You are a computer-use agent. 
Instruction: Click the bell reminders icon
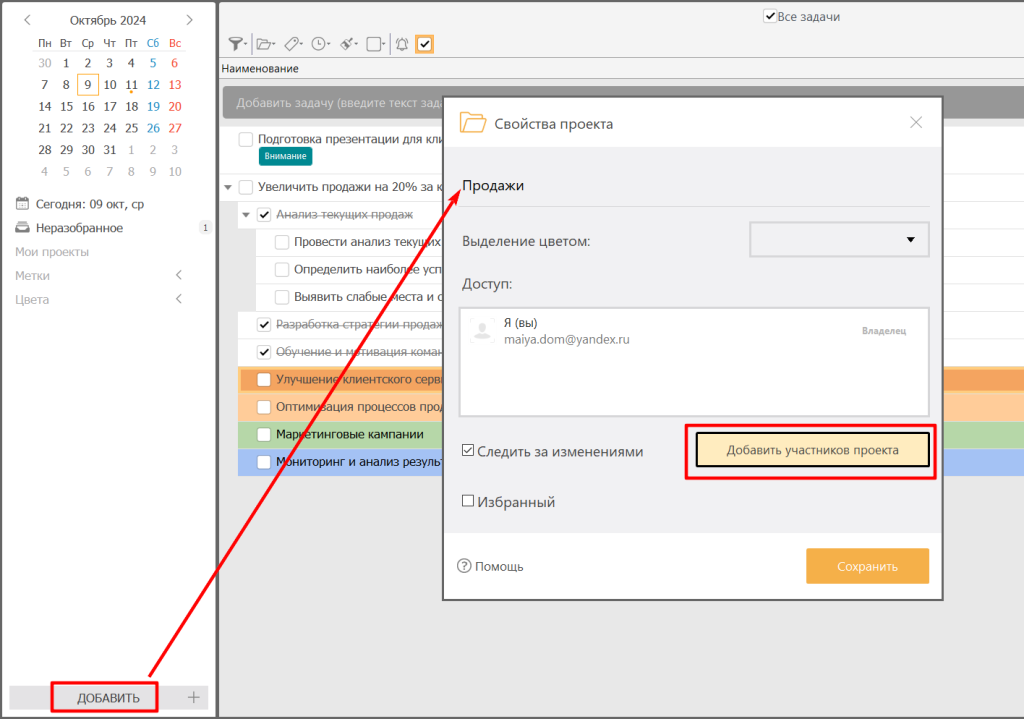(402, 44)
